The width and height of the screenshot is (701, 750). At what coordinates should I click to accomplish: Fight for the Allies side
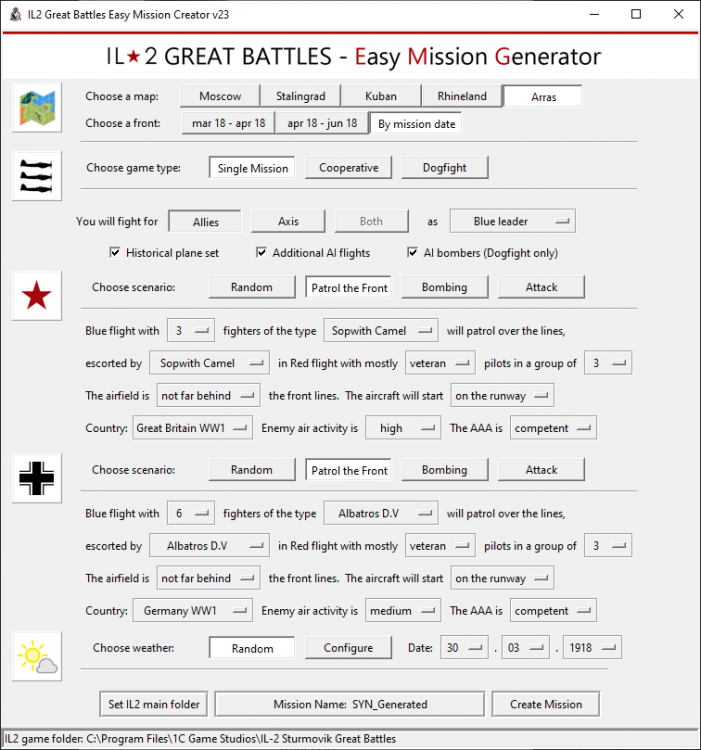click(206, 221)
